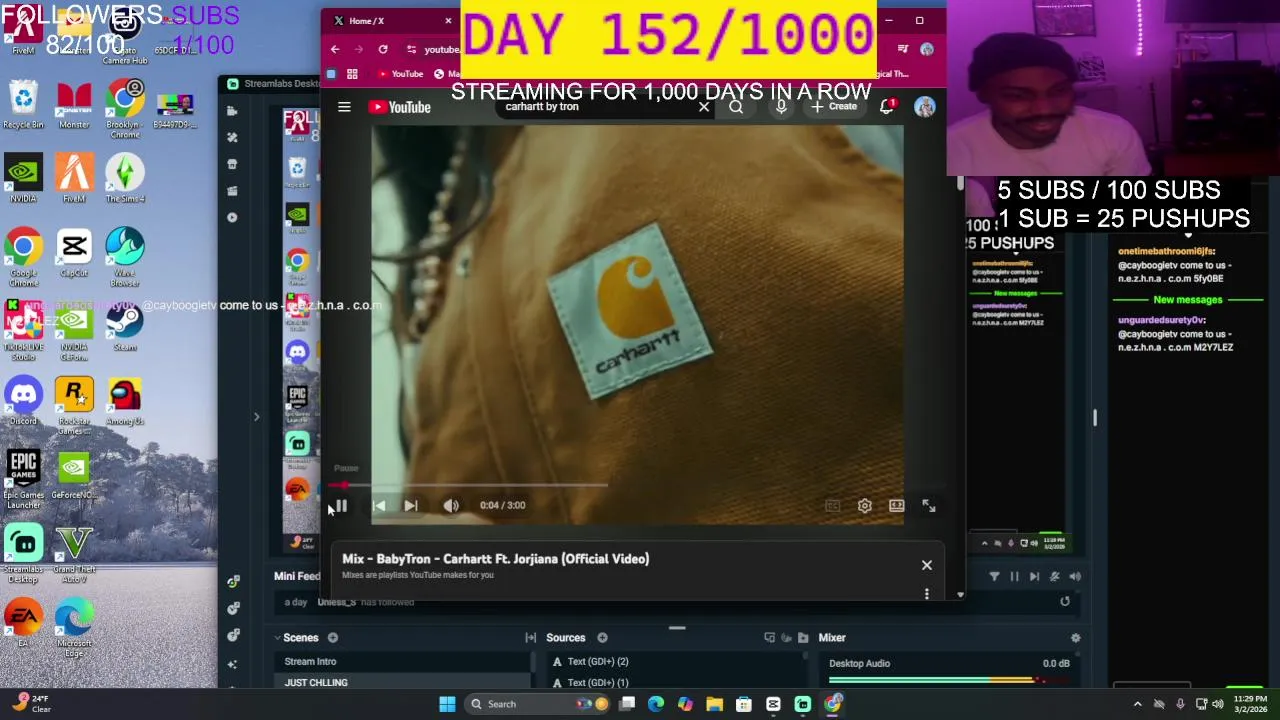Skip to the next video
Image resolution: width=1280 pixels, height=720 pixels.
411,506
